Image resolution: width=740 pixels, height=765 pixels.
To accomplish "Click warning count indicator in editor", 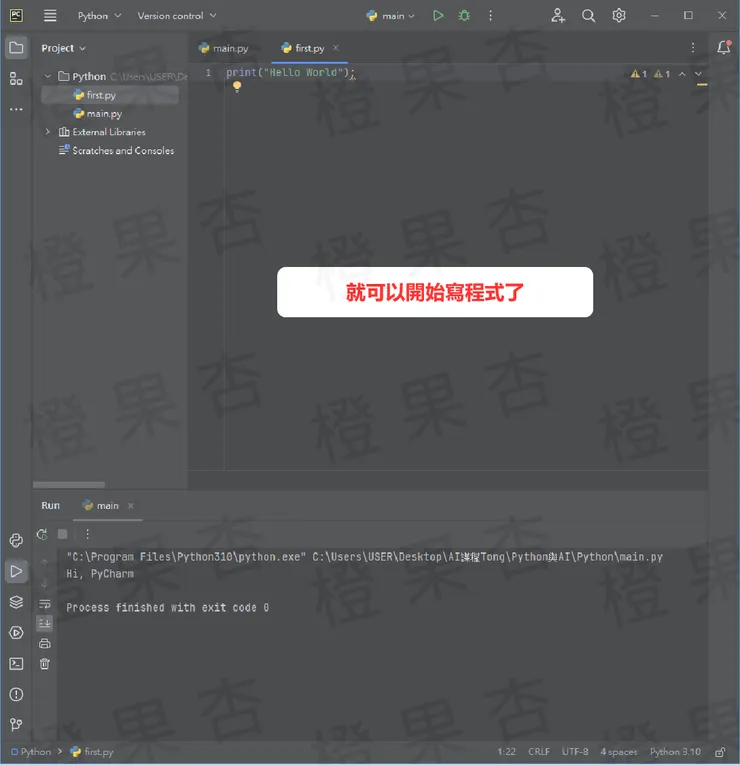I will 639,74.
